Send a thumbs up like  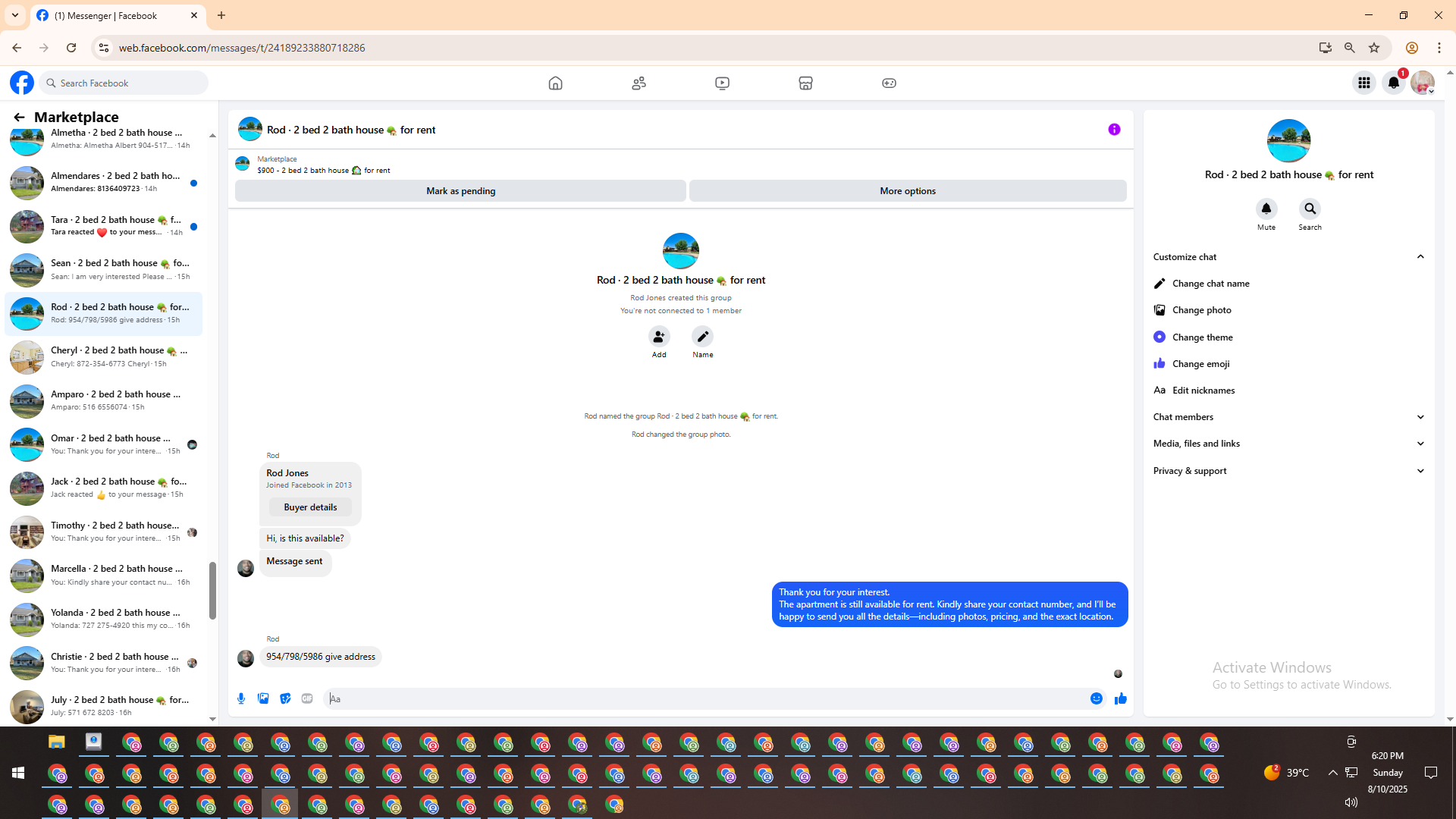click(x=1120, y=698)
